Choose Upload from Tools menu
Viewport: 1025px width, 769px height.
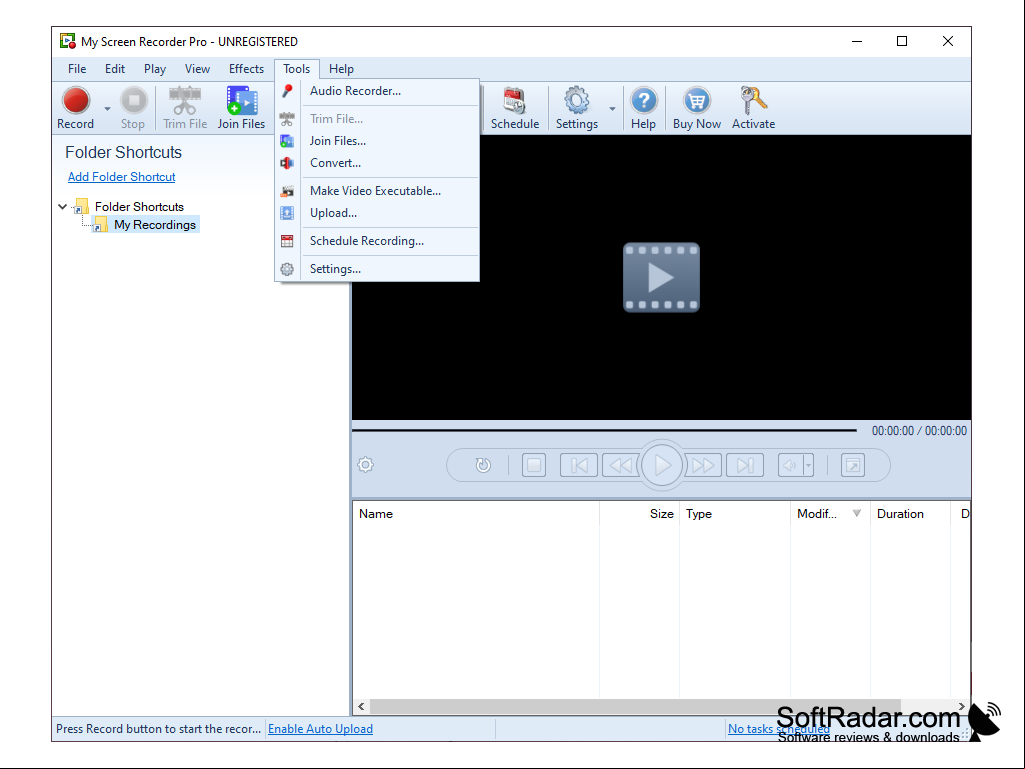click(378, 213)
